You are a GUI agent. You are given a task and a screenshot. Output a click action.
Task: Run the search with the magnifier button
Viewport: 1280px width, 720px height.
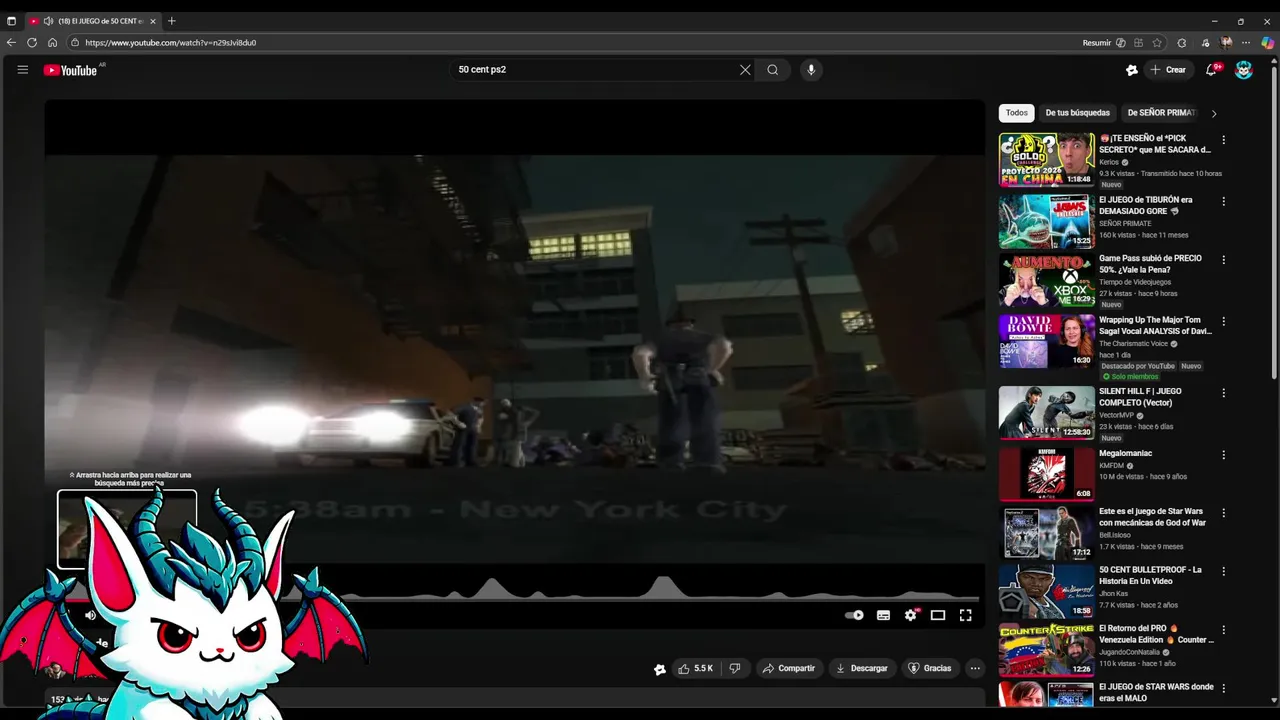coord(773,70)
